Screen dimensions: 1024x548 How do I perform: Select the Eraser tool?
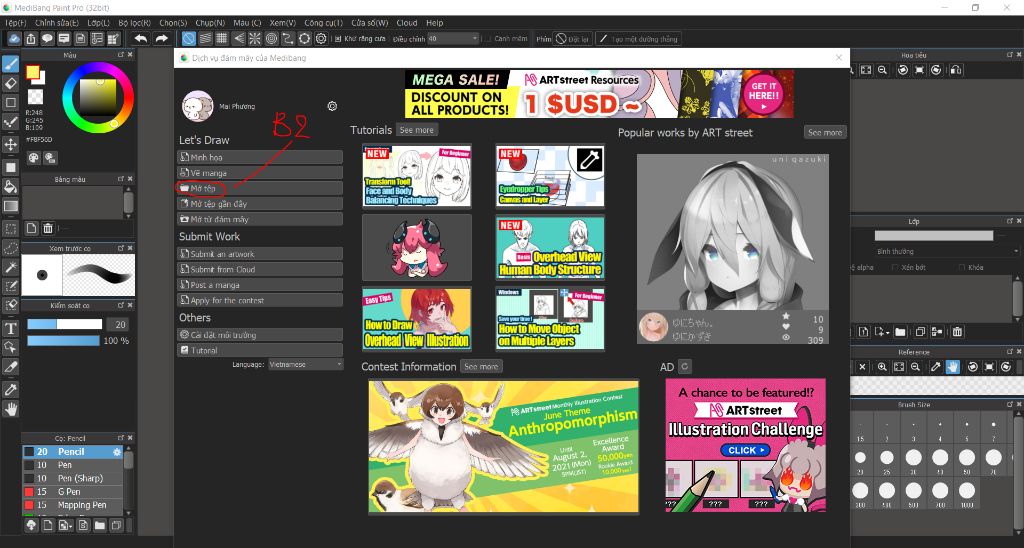click(x=10, y=83)
